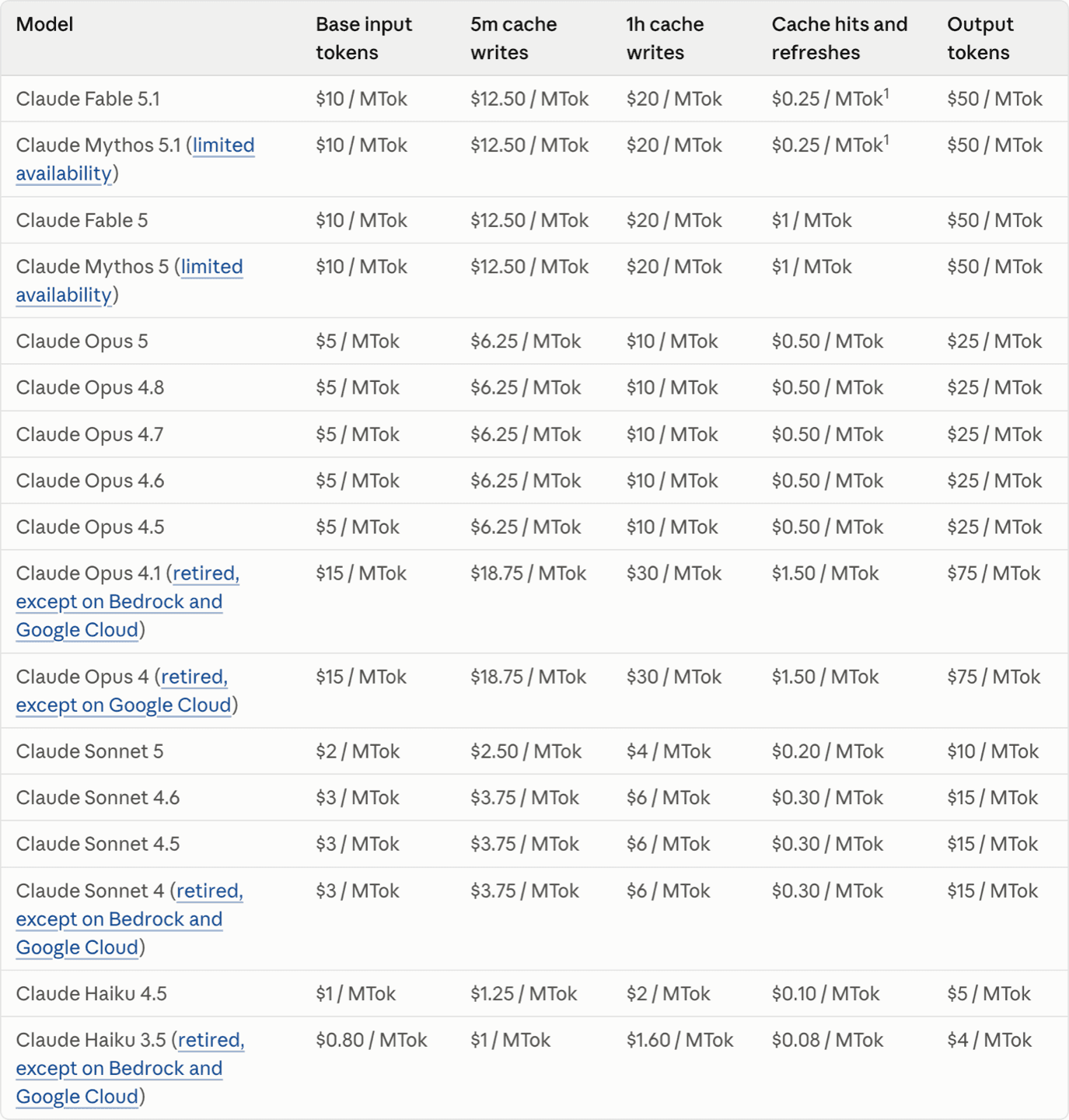Open the Claude Mythos 5 limited availability link
This screenshot has height=1120, width=1069.
211,267
